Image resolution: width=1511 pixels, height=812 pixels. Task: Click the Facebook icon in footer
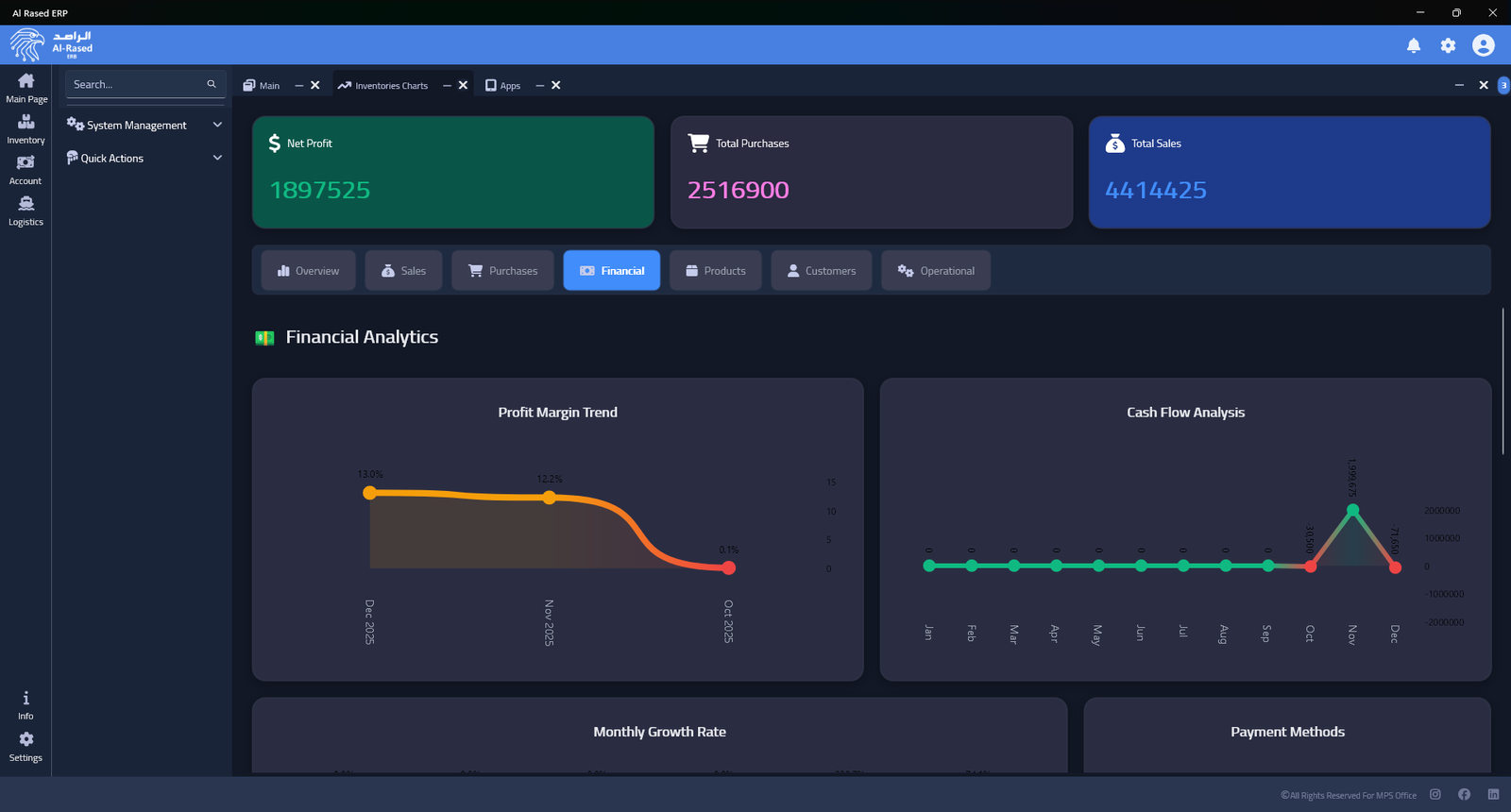[1464, 795]
